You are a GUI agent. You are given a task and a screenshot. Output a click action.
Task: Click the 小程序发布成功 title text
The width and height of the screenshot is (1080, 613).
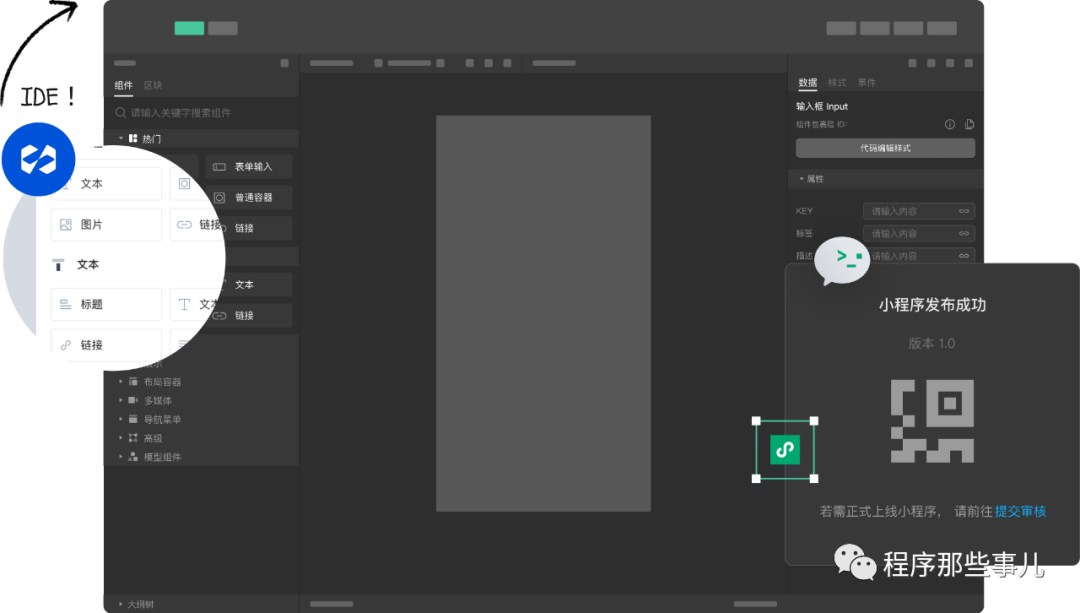pos(932,305)
